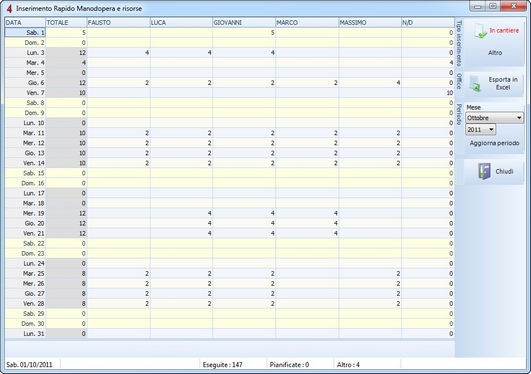The height and width of the screenshot is (374, 531).
Task: Click MARCO cell for Mer. 19 showing 4
Action: click(307, 213)
